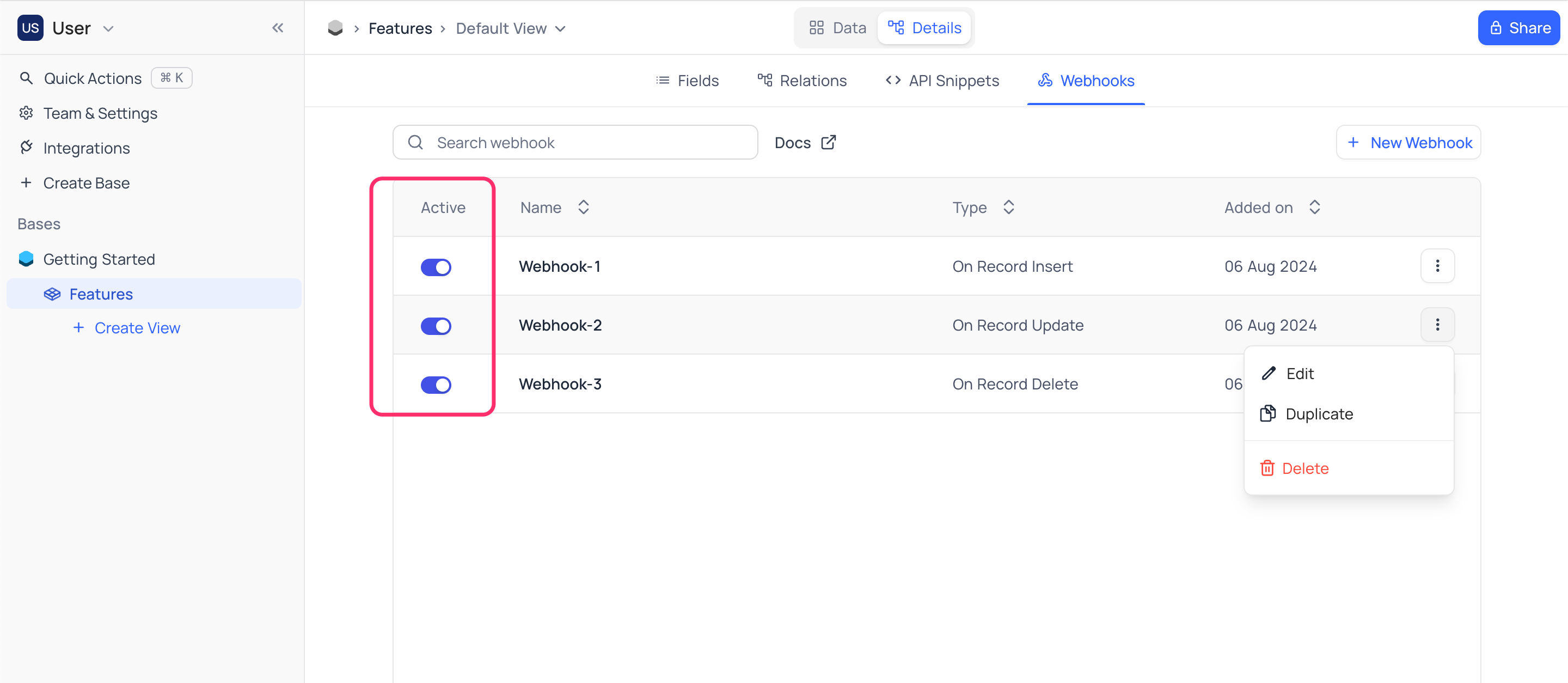The image size is (1568, 683).
Task: Select Edit from Webhook-2 context menu
Action: [x=1300, y=373]
